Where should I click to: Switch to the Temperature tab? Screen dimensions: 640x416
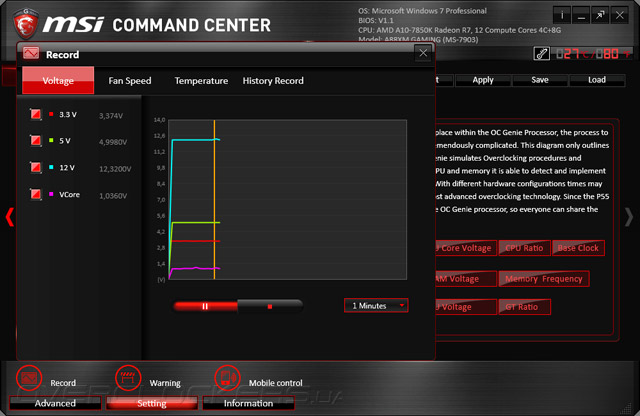[201, 80]
